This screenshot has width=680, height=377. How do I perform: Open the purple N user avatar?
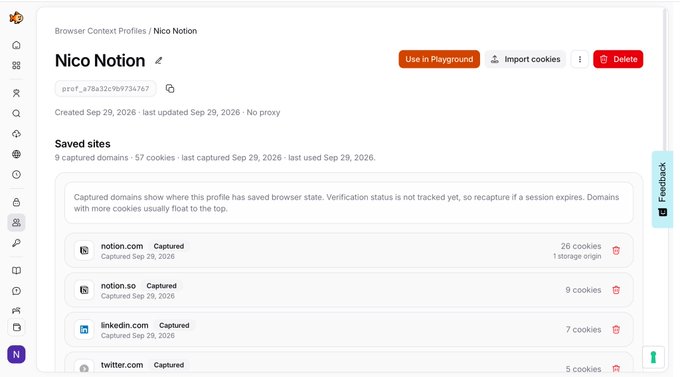click(x=16, y=354)
